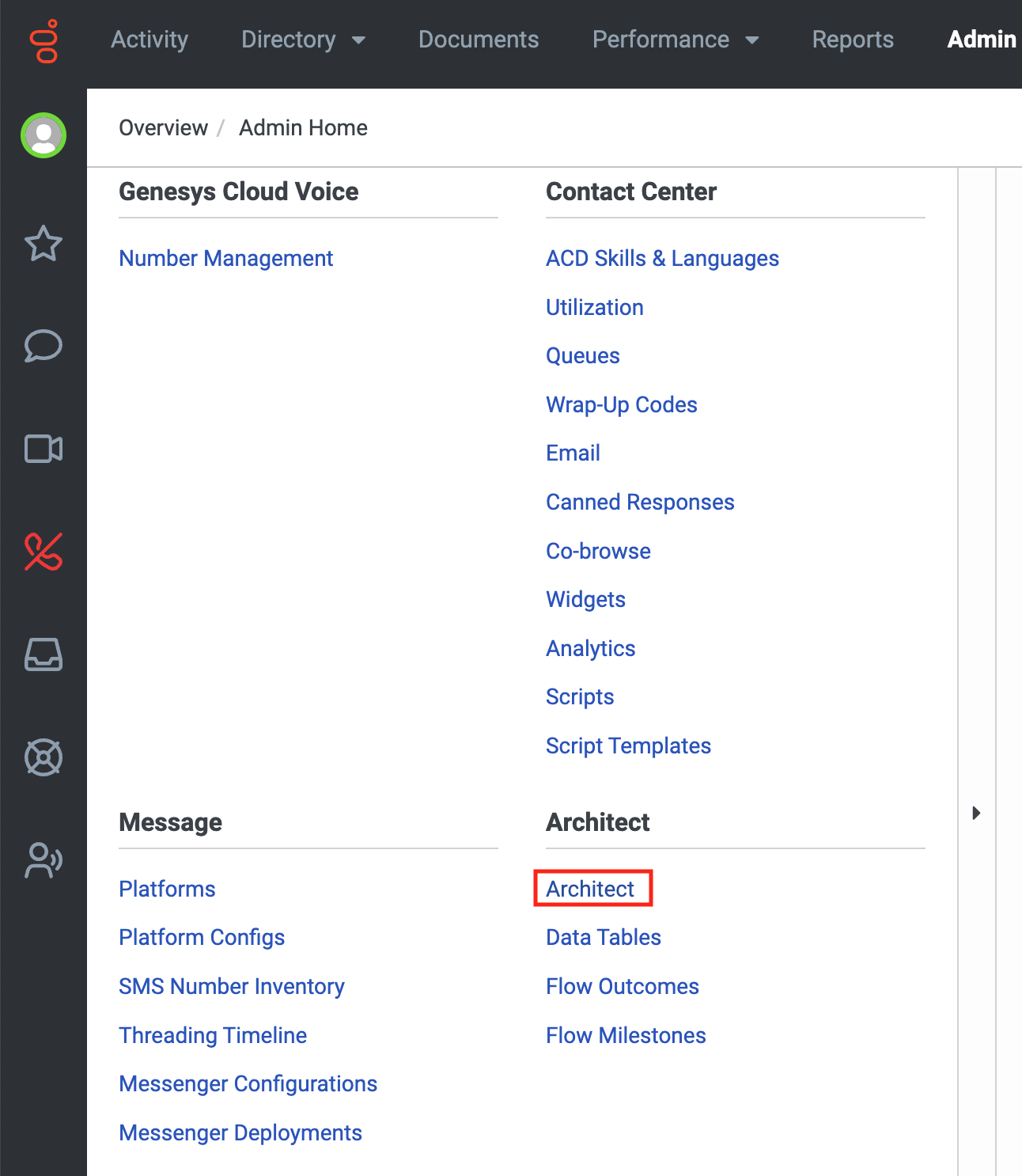Open the video camera icon
Screen dimensions: 1022x1176
point(44,449)
